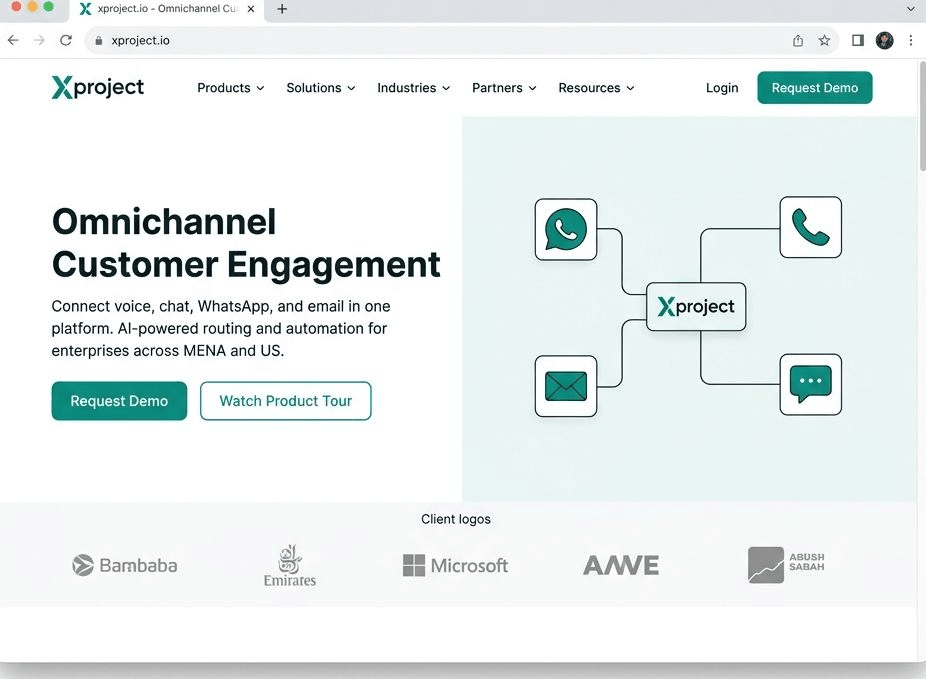Viewport: 926px width, 679px height.
Task: Click the chat bubble channel icon
Action: point(810,384)
